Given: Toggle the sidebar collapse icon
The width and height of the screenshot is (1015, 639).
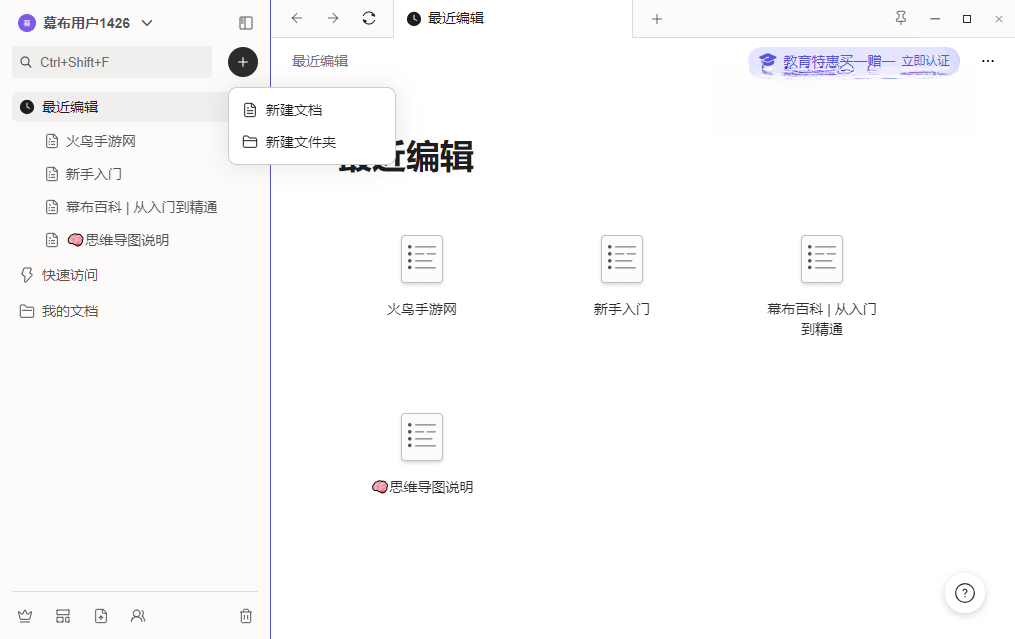Looking at the screenshot, I should point(245,23).
